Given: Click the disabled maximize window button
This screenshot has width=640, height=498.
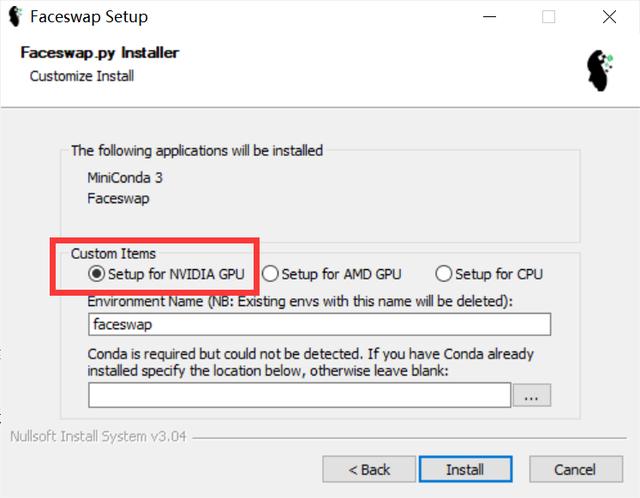Looking at the screenshot, I should click(x=548, y=17).
